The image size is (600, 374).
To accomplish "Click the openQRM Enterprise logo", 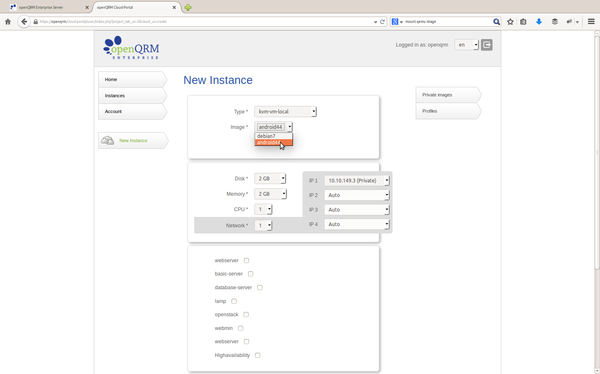I will point(131,47).
